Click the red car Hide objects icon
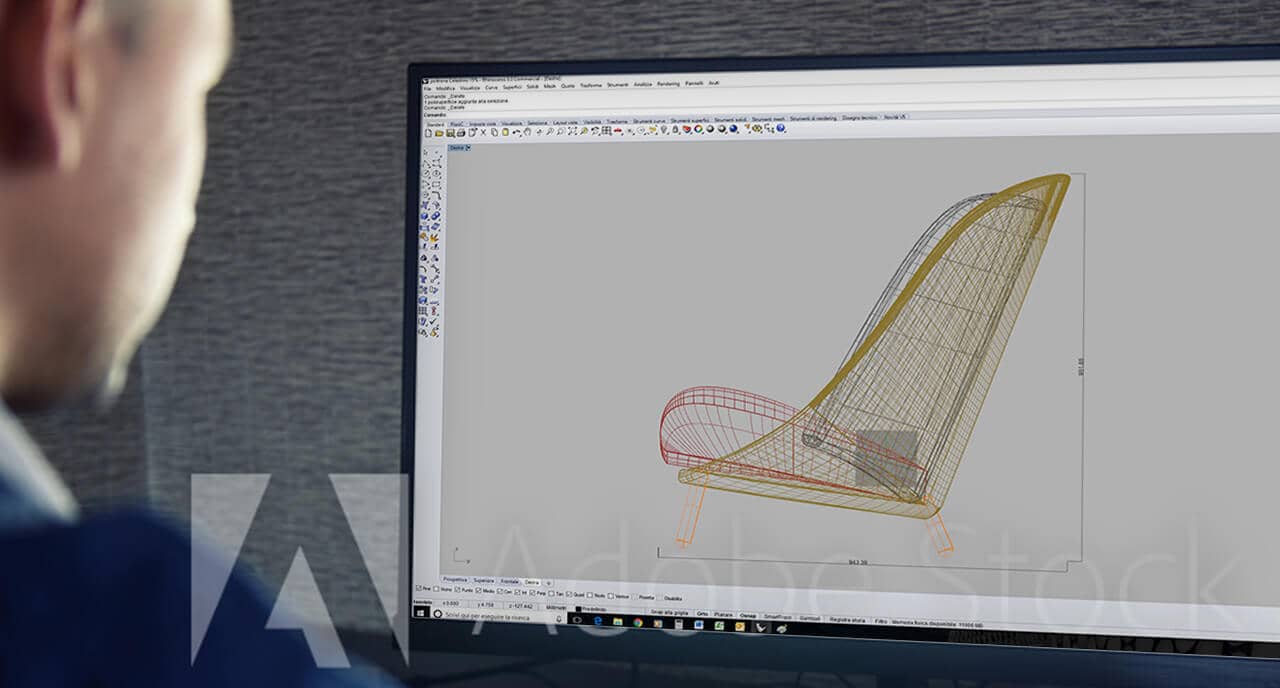1280x688 pixels. [618, 131]
